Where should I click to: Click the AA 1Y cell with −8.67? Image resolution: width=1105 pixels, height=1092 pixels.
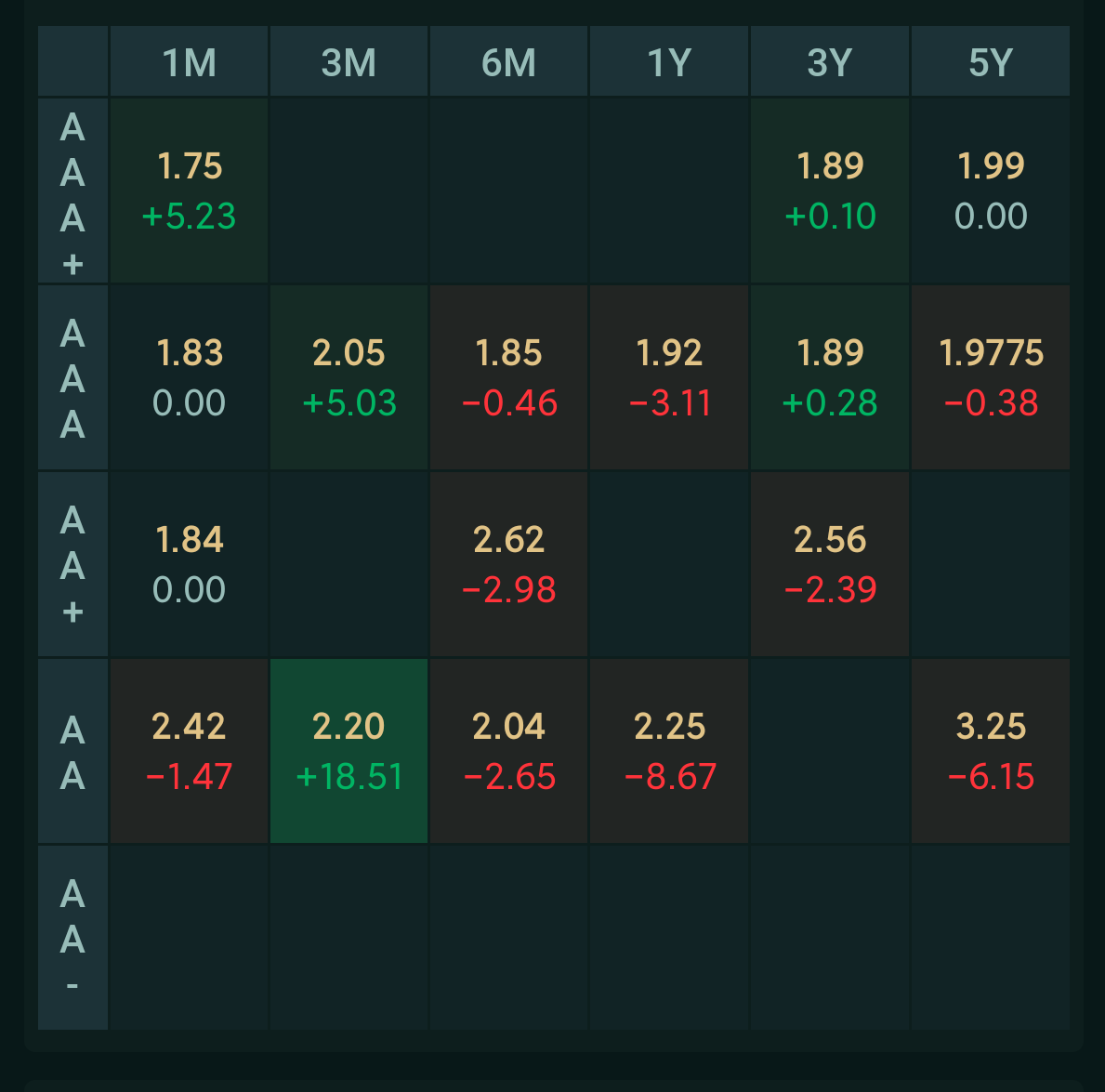coord(669,751)
